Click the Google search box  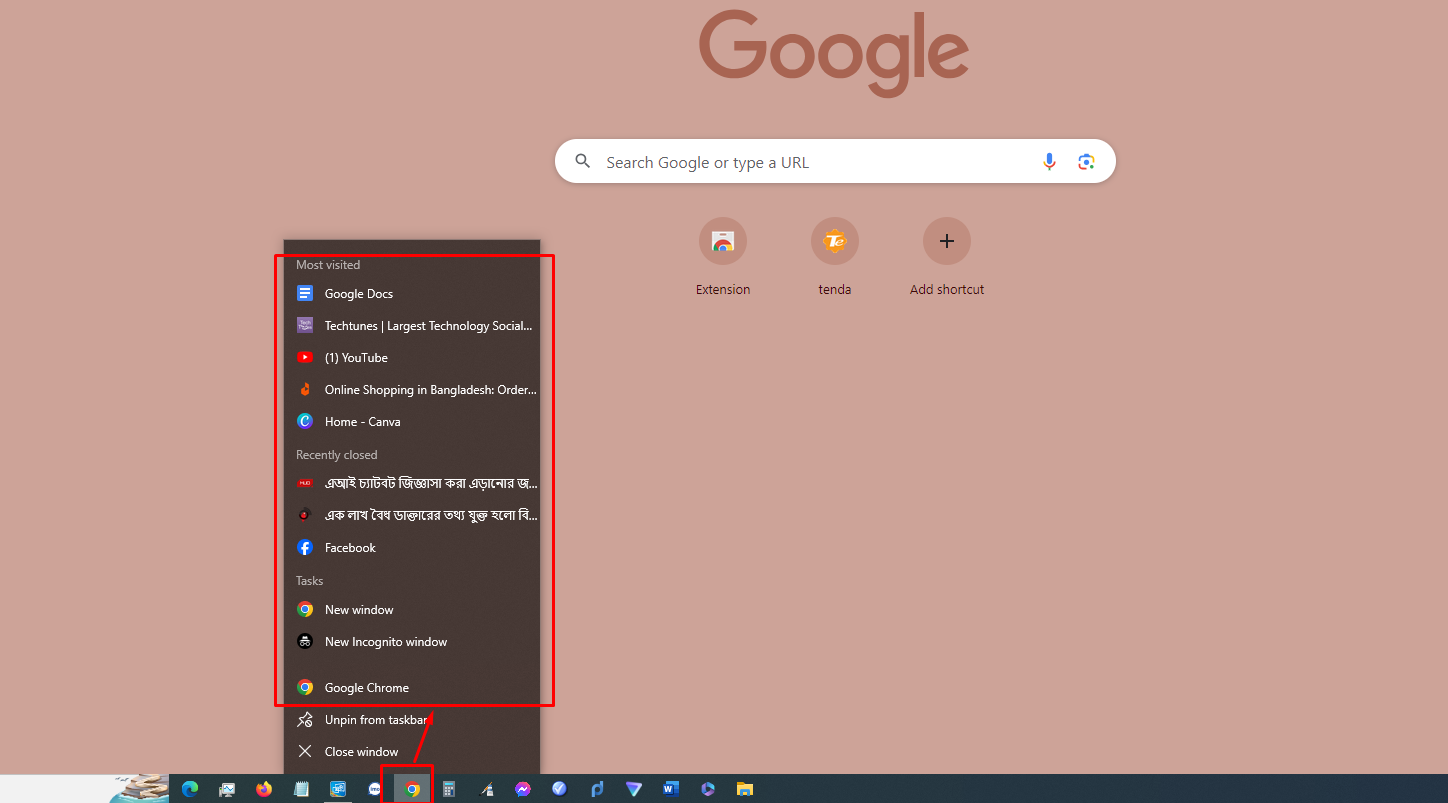[835, 162]
